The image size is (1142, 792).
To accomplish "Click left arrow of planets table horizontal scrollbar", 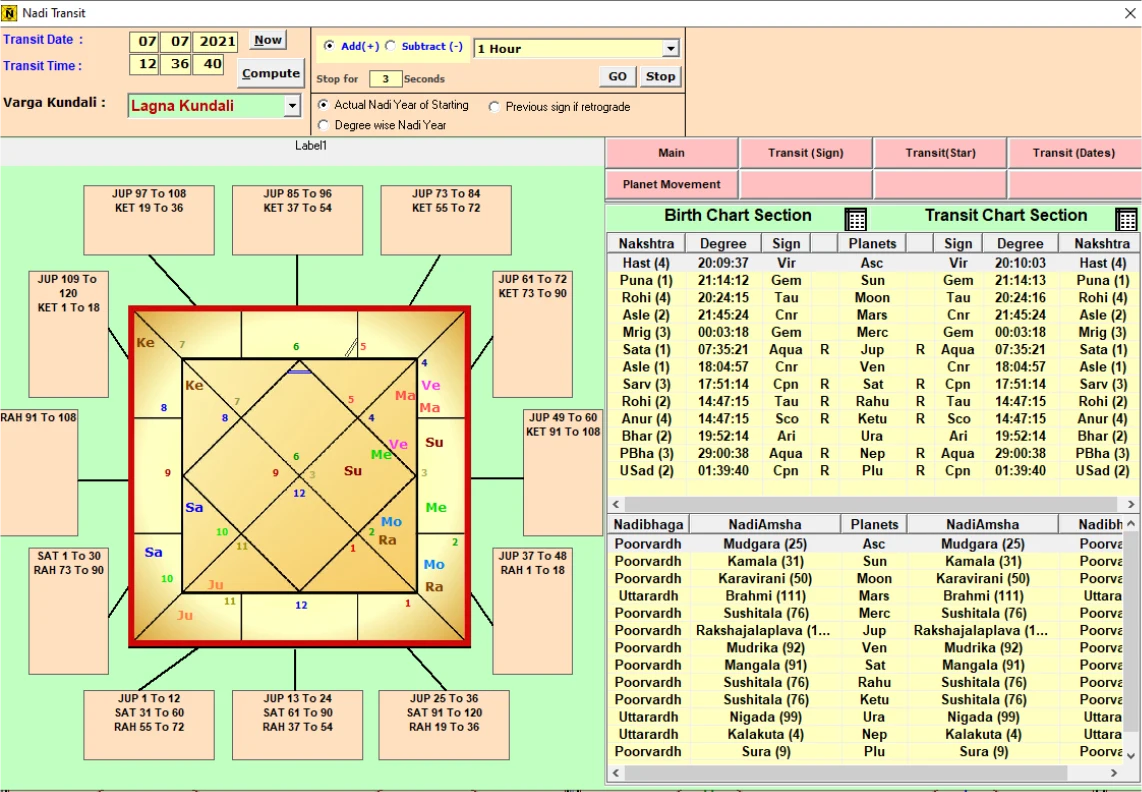I will click(x=616, y=504).
